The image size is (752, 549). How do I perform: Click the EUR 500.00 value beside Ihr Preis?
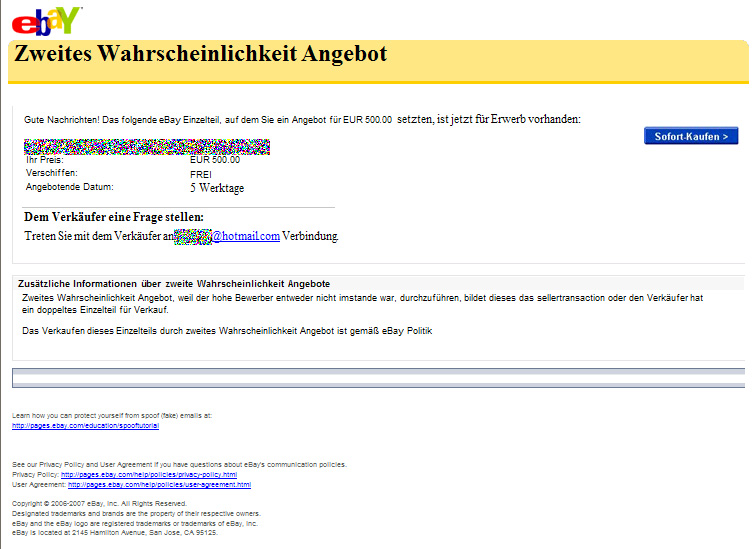pos(215,160)
